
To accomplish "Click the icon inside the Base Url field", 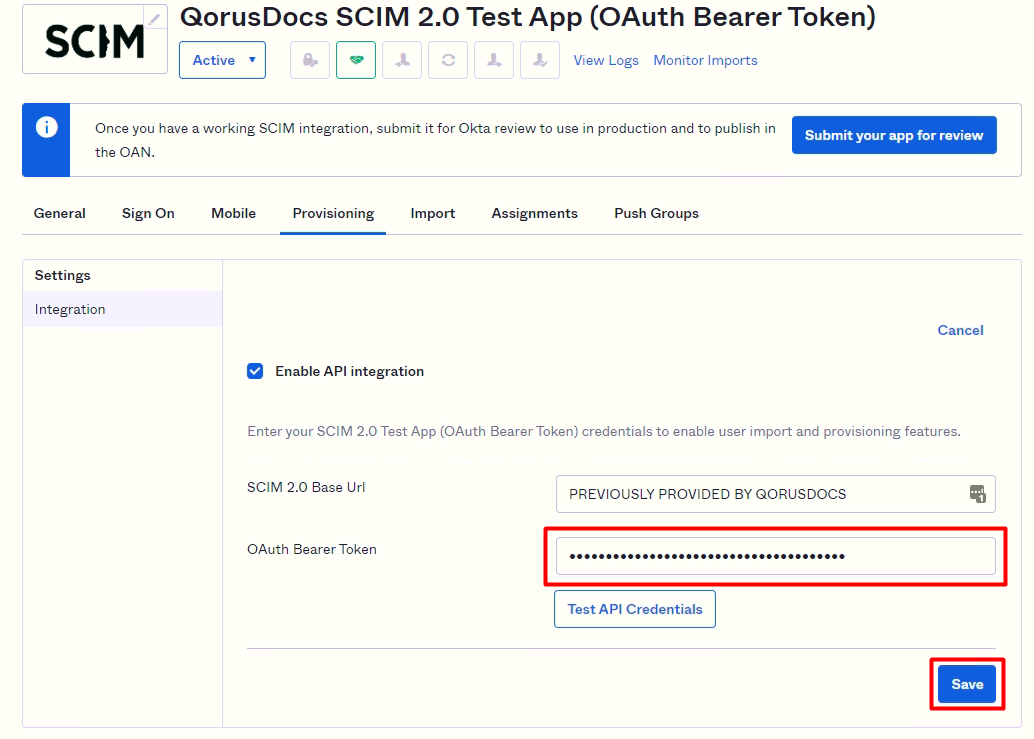I will 977,494.
